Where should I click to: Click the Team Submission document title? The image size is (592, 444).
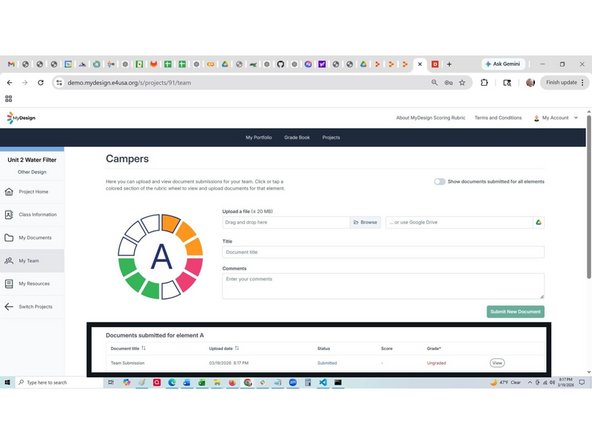click(128, 363)
